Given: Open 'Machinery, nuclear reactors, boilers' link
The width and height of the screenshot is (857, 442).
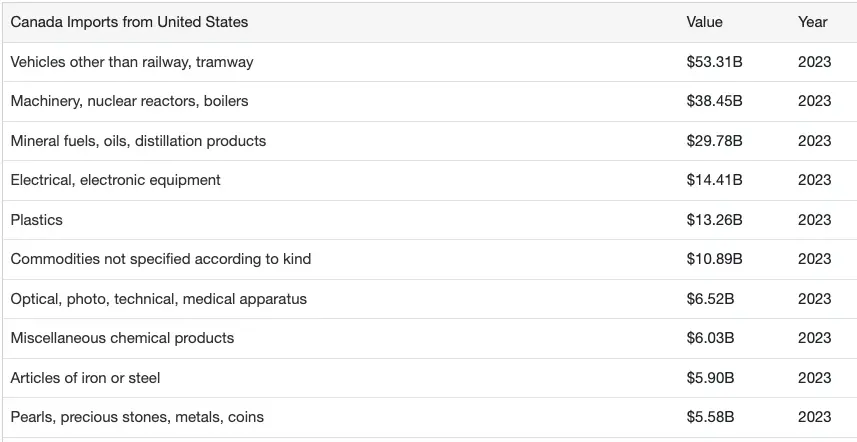Looking at the screenshot, I should pos(129,101).
